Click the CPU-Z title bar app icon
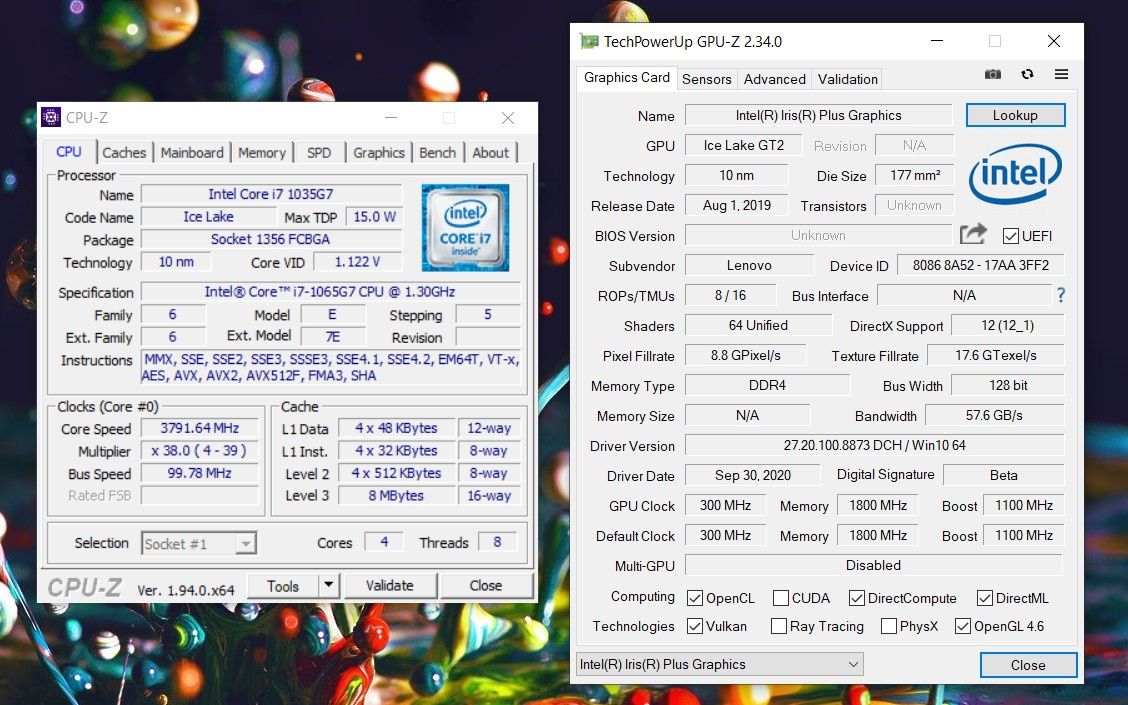Image resolution: width=1128 pixels, height=705 pixels. 51,117
